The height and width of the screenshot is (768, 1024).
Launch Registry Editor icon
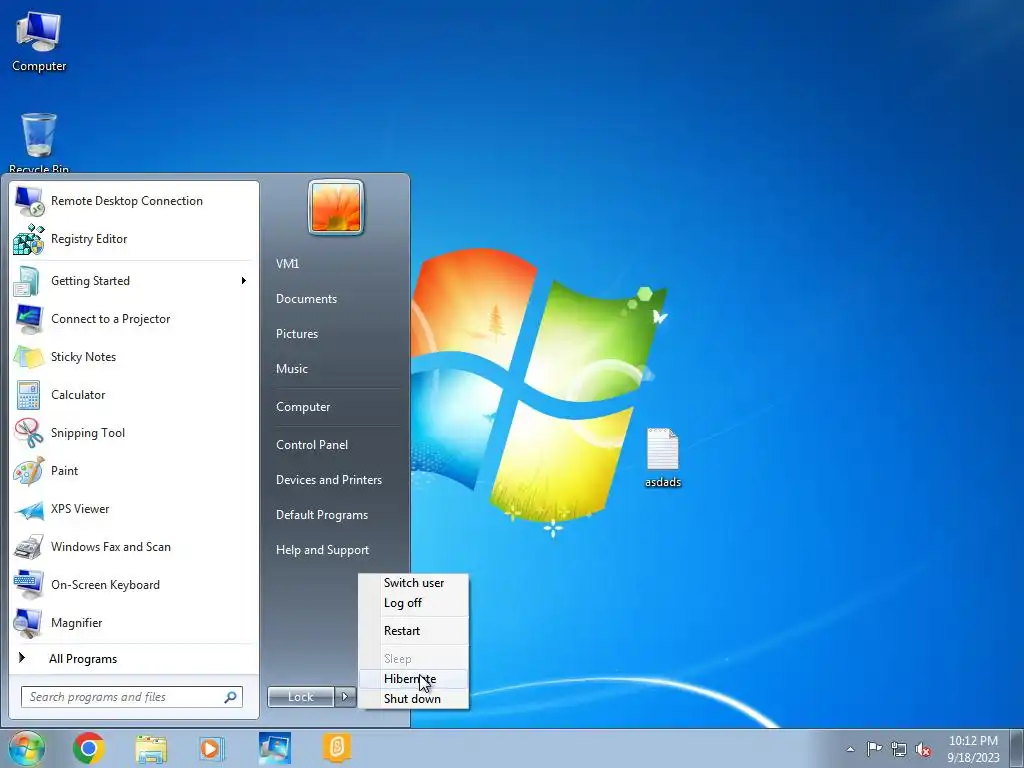coord(29,239)
